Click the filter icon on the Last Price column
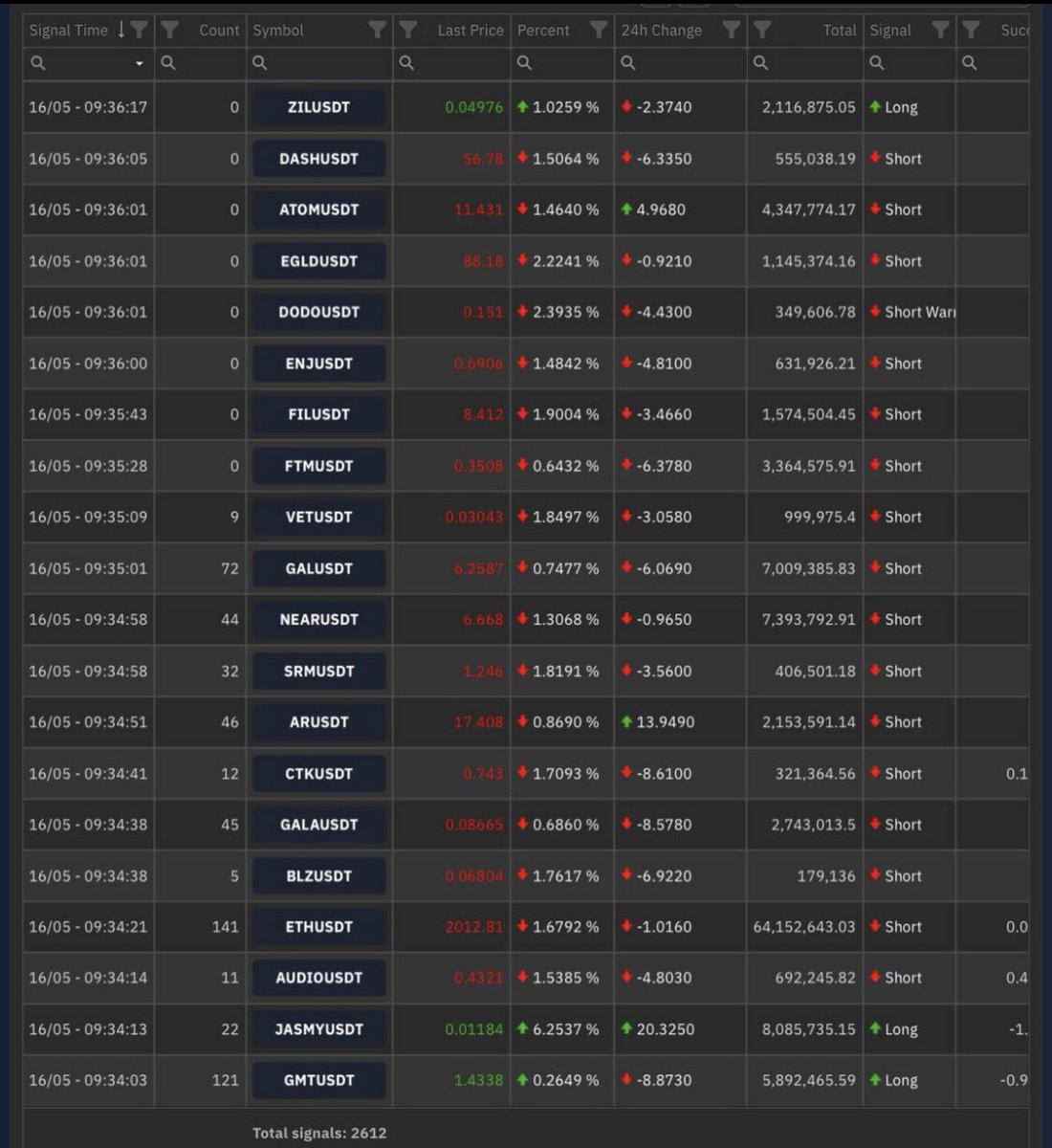This screenshot has width=1052, height=1148. click(x=406, y=30)
